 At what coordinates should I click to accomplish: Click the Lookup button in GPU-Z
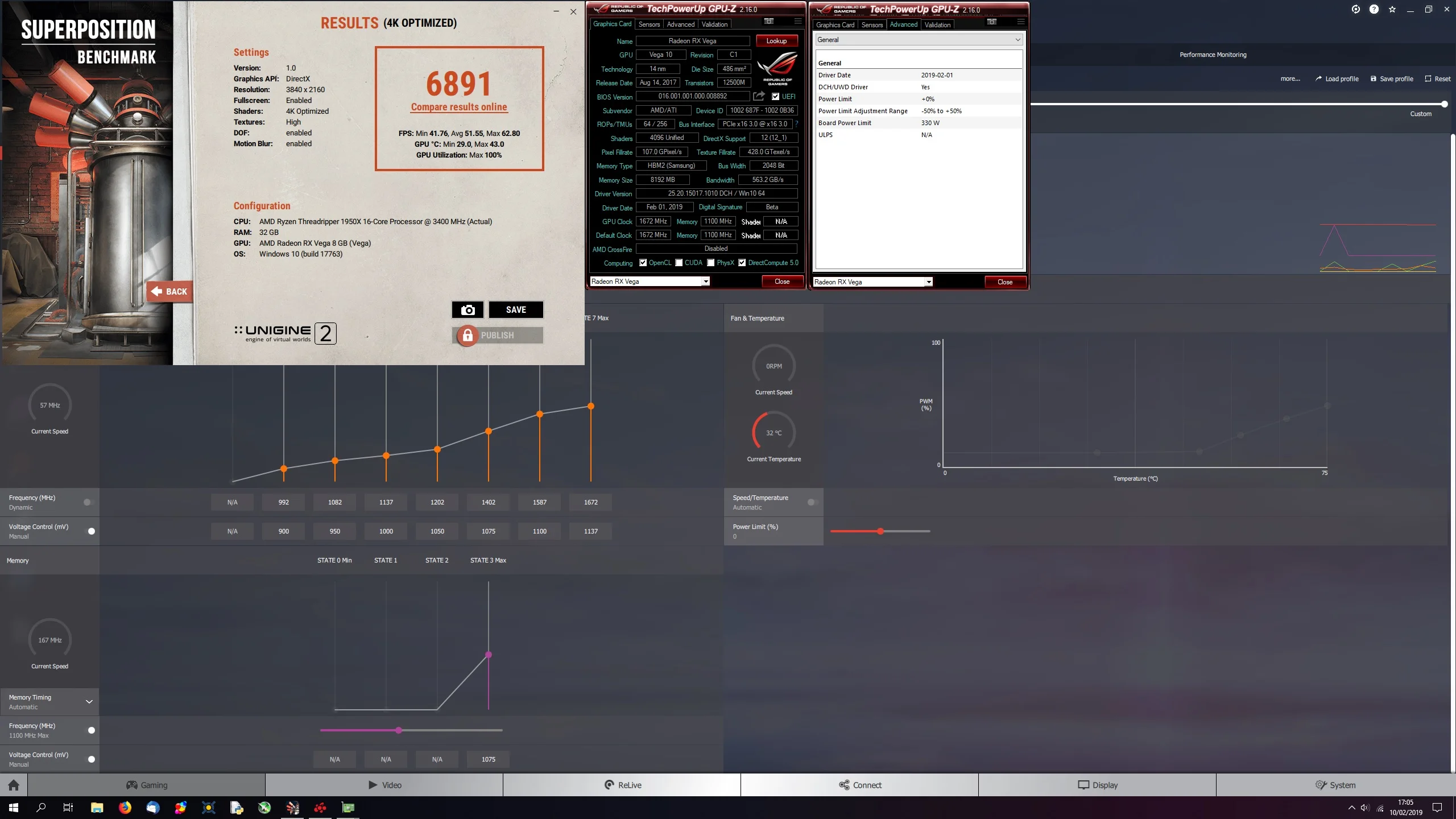776,41
